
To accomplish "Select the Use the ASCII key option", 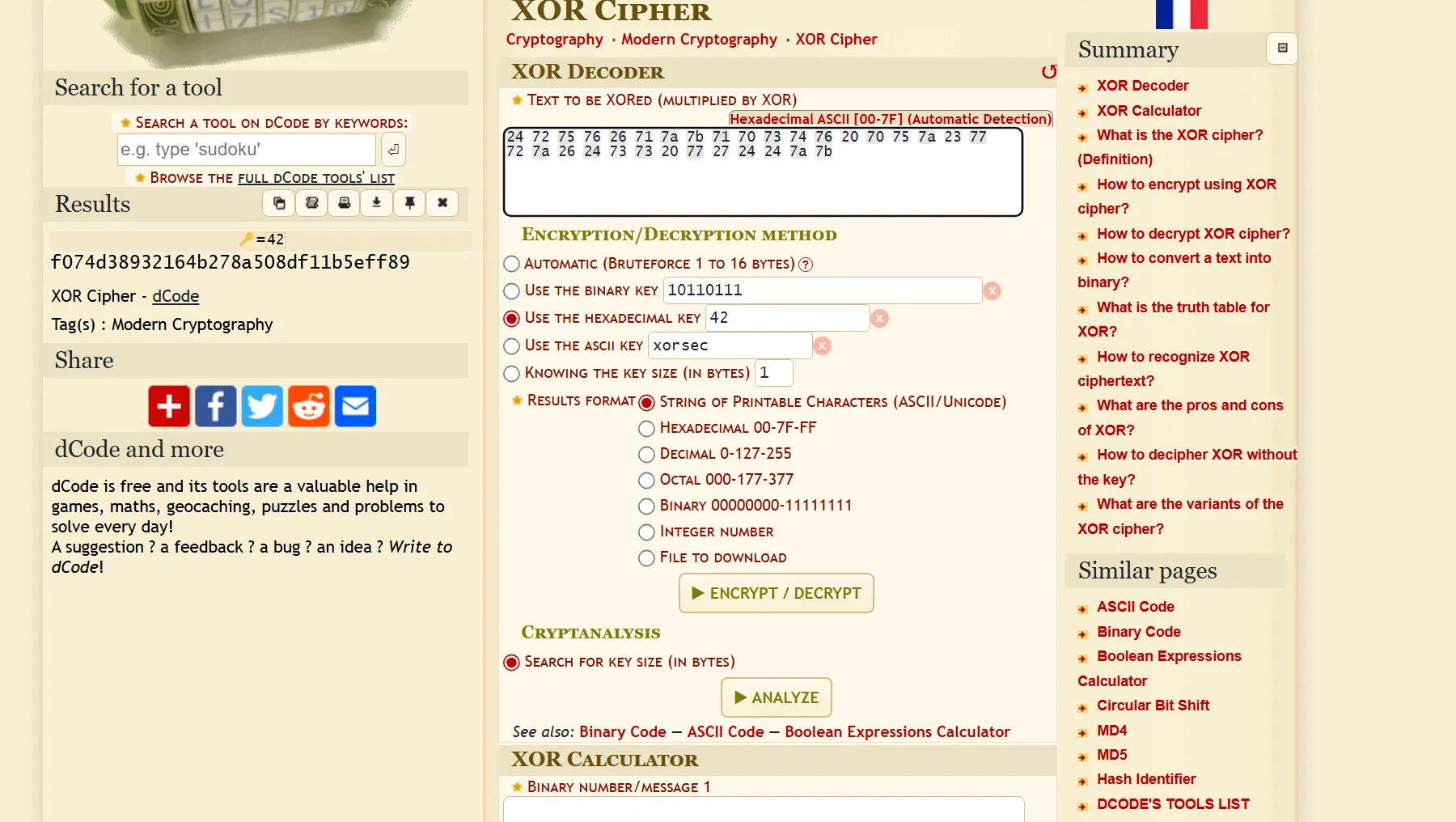I will point(511,346).
